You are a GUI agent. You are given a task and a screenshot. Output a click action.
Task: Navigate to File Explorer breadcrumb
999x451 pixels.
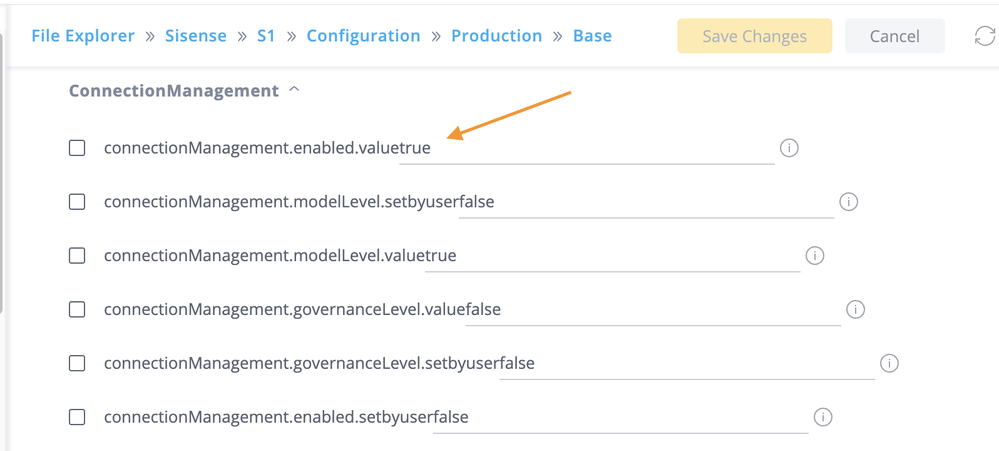point(83,36)
